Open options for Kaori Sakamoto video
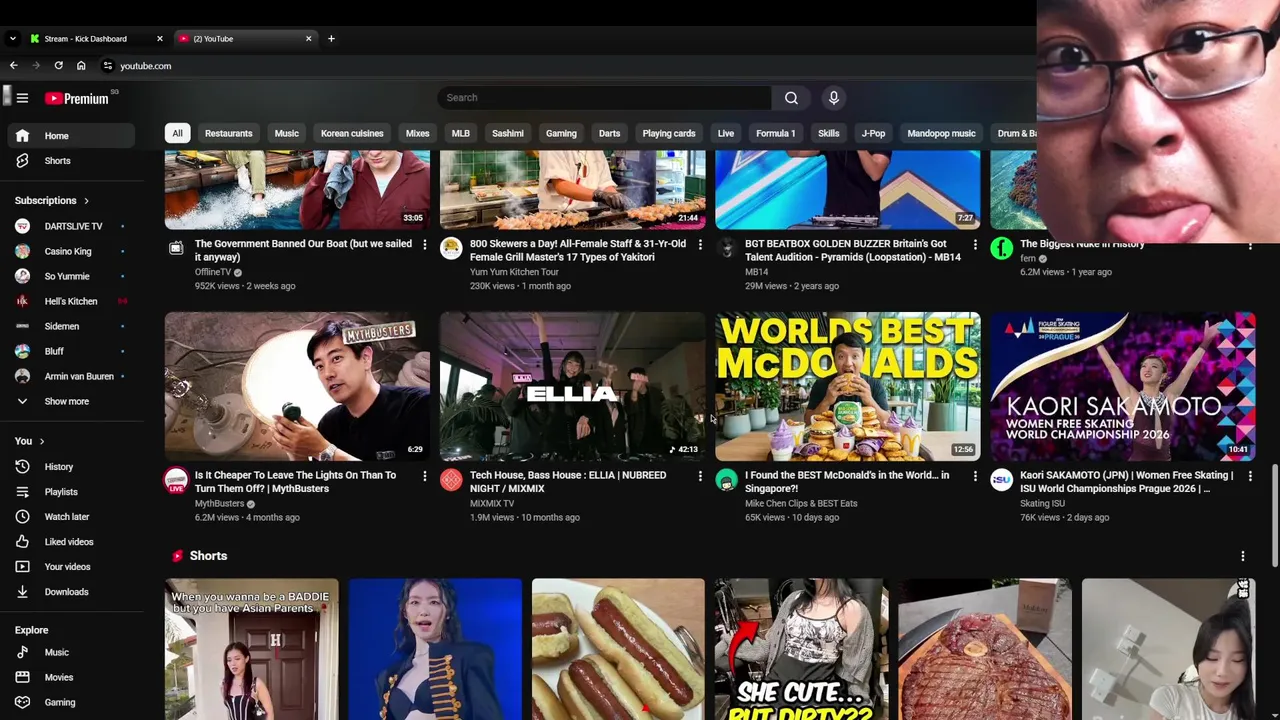 [1250, 476]
